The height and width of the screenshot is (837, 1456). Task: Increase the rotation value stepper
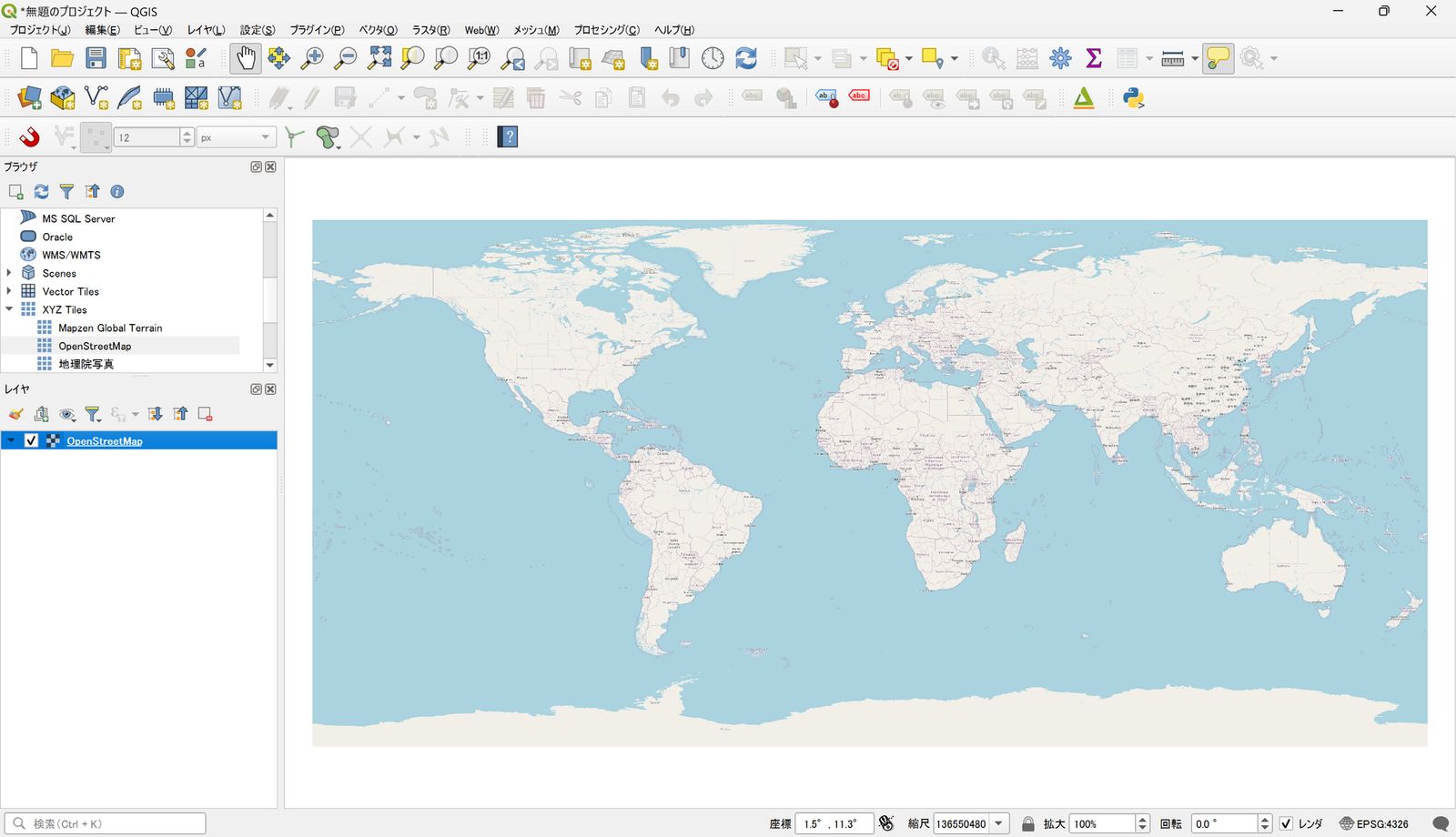tap(1264, 819)
